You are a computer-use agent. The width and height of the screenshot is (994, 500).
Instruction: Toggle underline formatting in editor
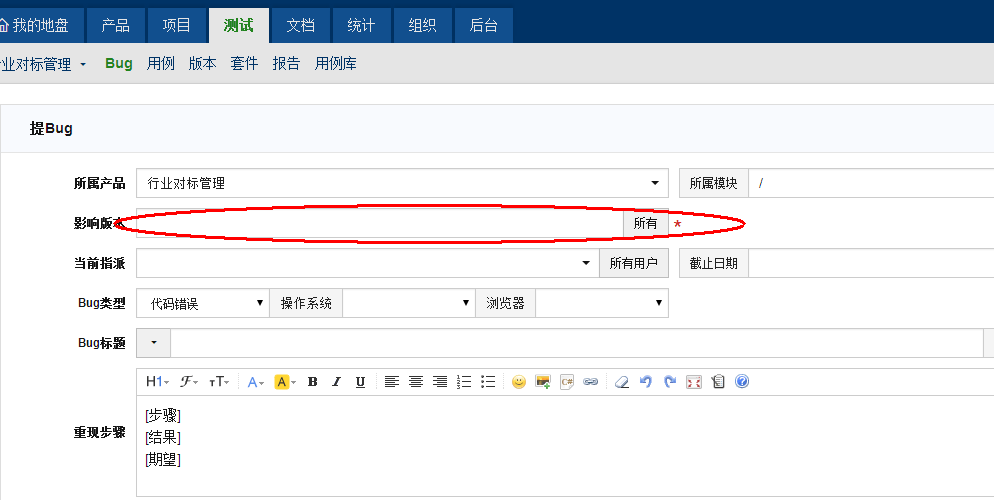360,381
